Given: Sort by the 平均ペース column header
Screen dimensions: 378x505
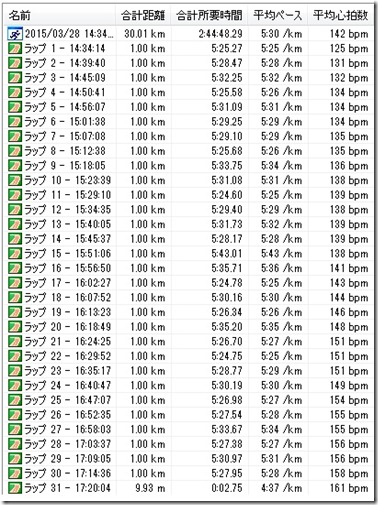Looking at the screenshot, I should pyautogui.click(x=278, y=16).
